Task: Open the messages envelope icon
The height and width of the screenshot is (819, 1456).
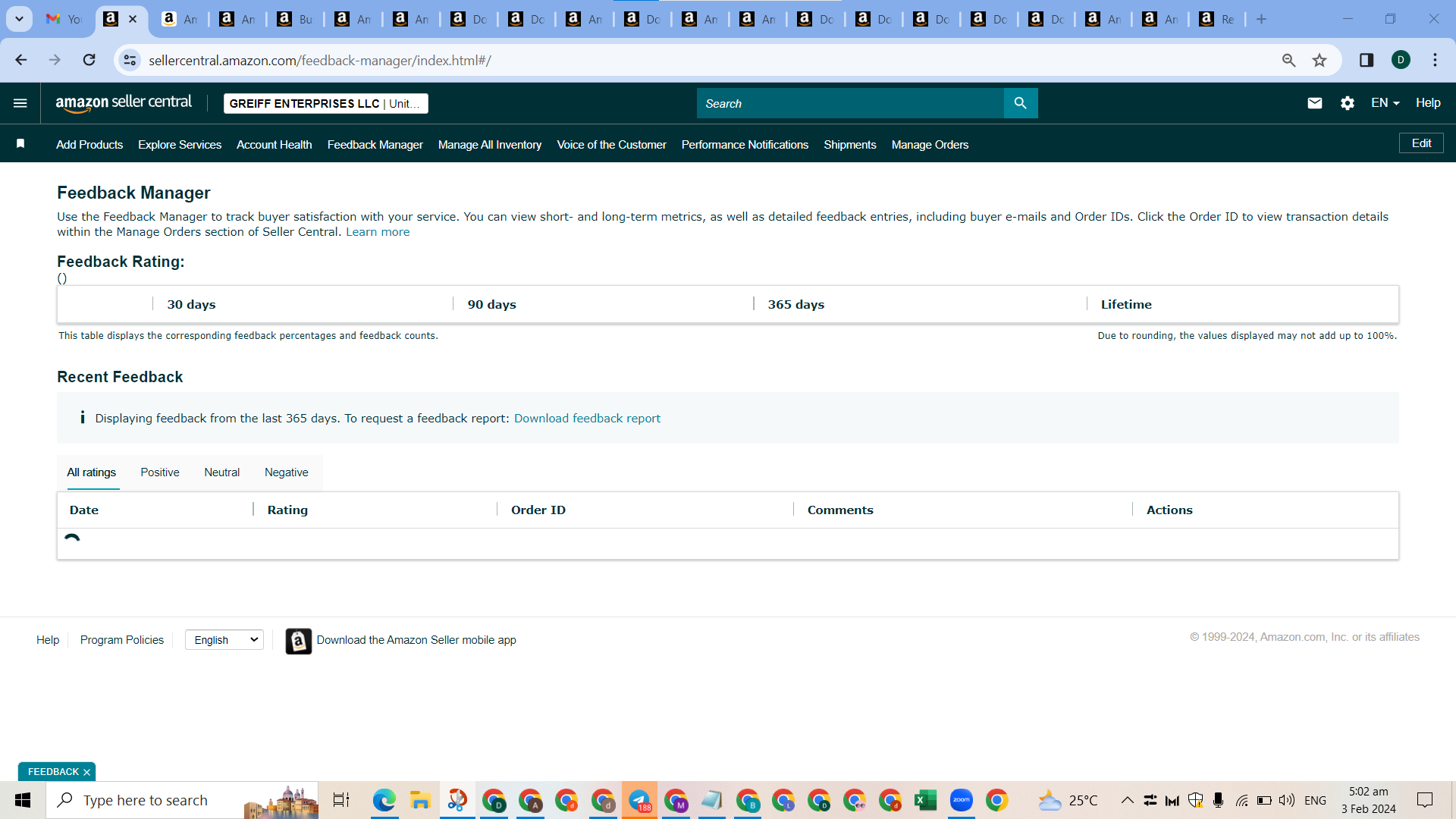Action: coord(1315,103)
